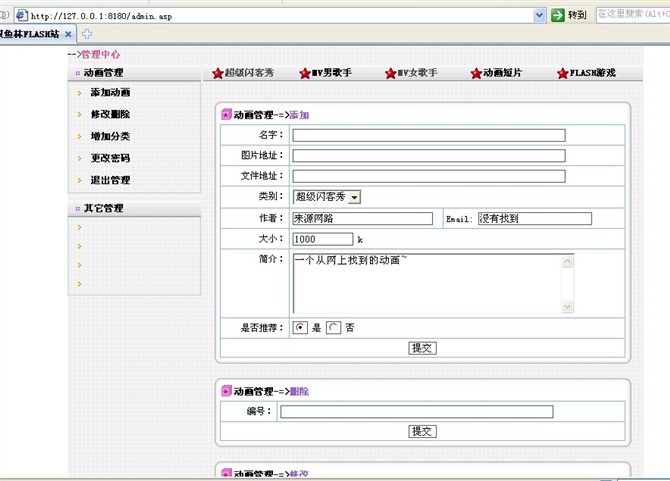
Task: Click the Email field containing 没有找到
Action: (x=535, y=219)
